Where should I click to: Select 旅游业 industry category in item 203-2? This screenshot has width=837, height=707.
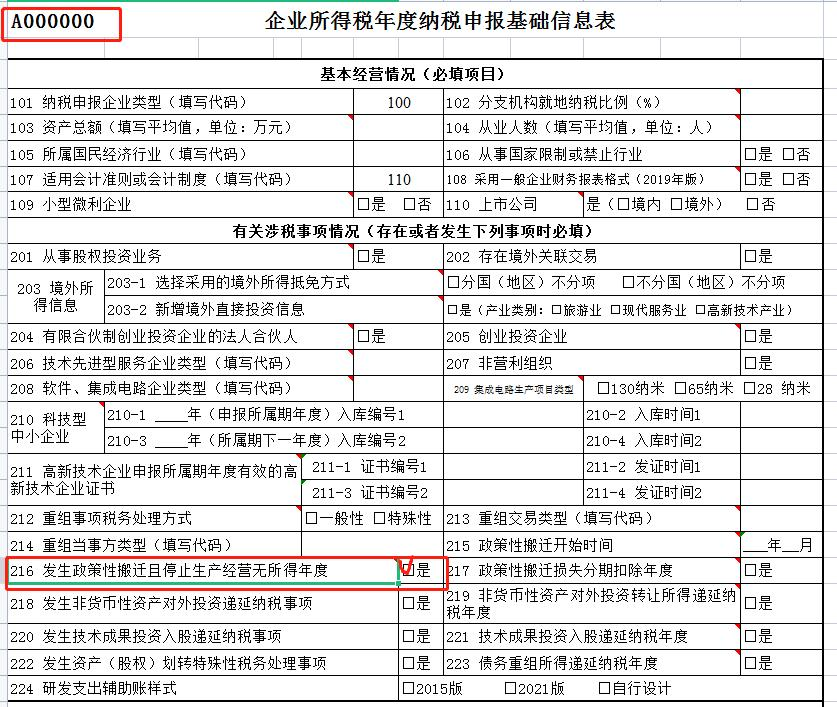[x=557, y=310]
